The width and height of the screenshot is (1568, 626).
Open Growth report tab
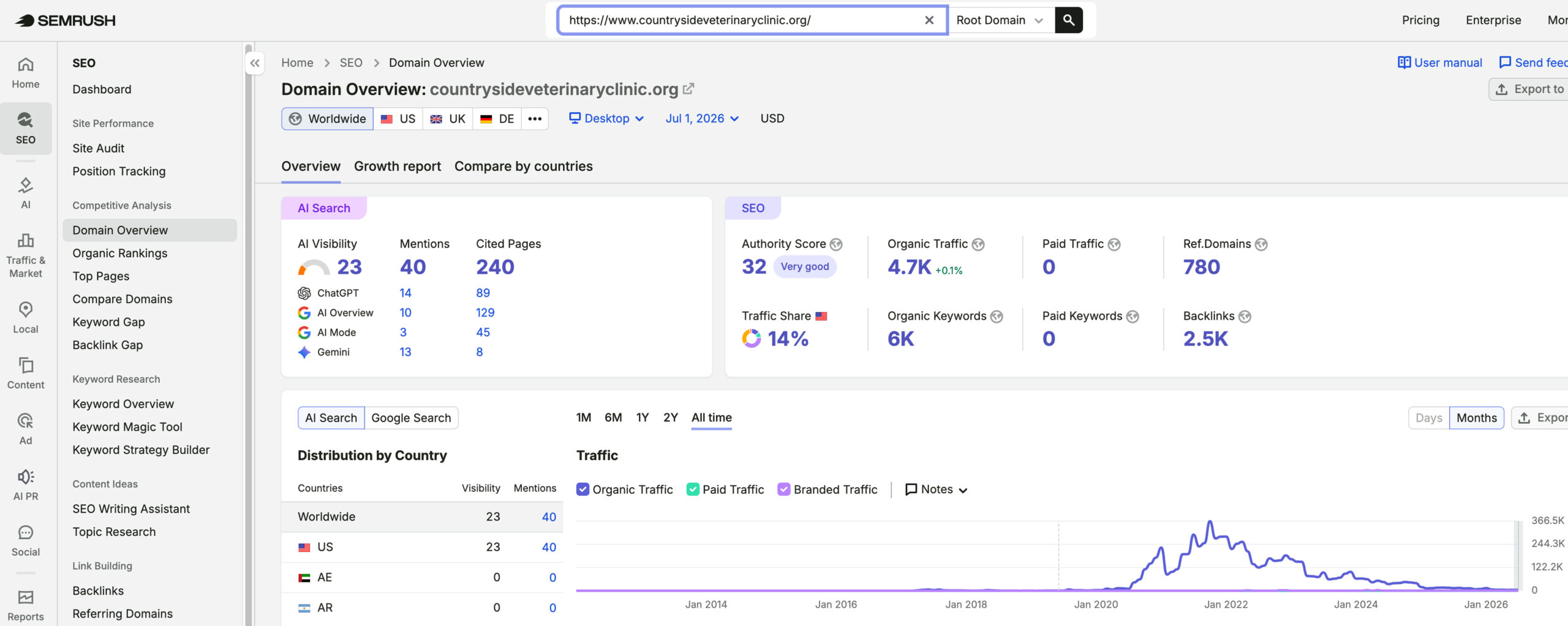click(398, 167)
